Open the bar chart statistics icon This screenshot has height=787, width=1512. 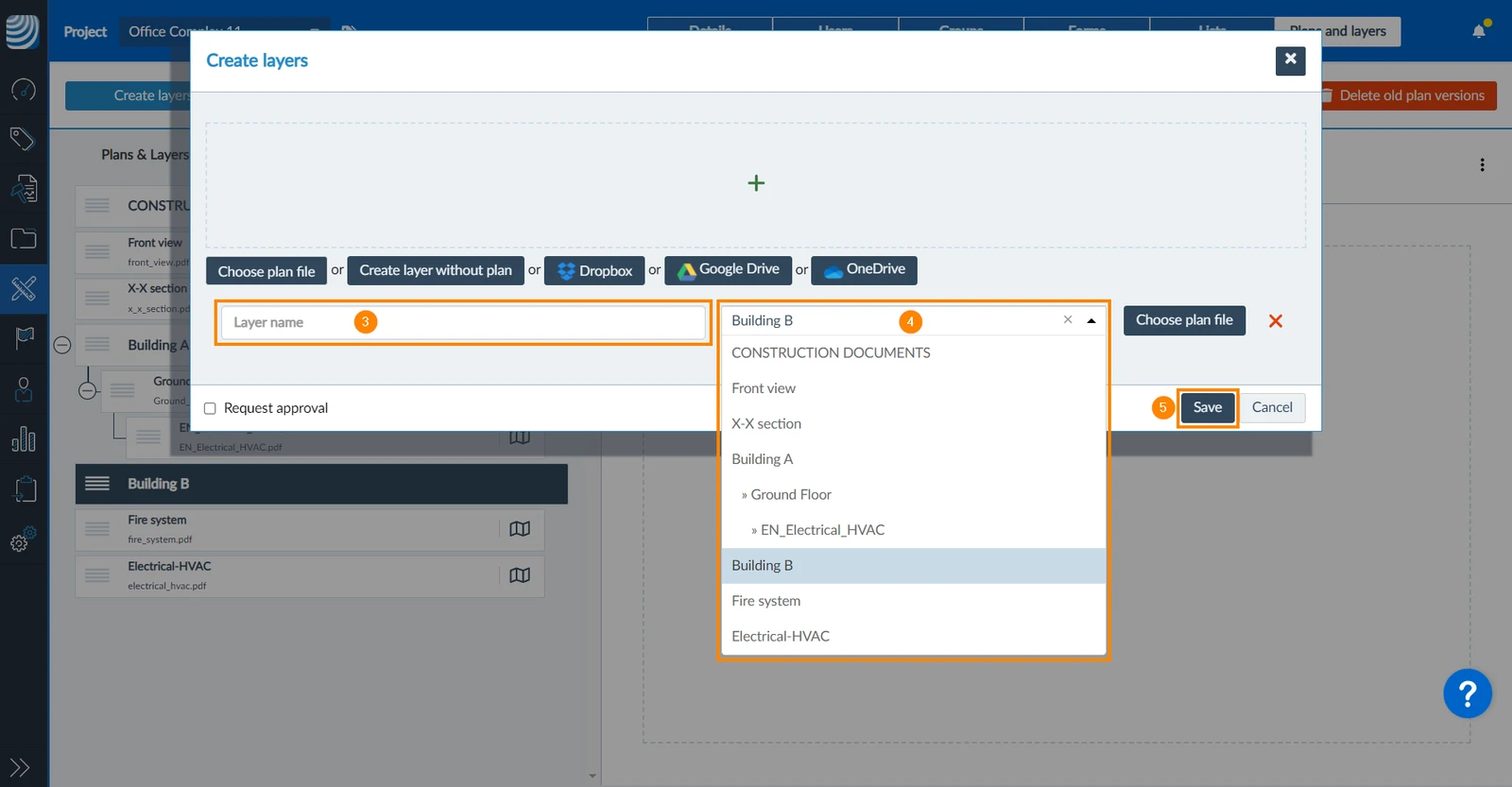(24, 438)
